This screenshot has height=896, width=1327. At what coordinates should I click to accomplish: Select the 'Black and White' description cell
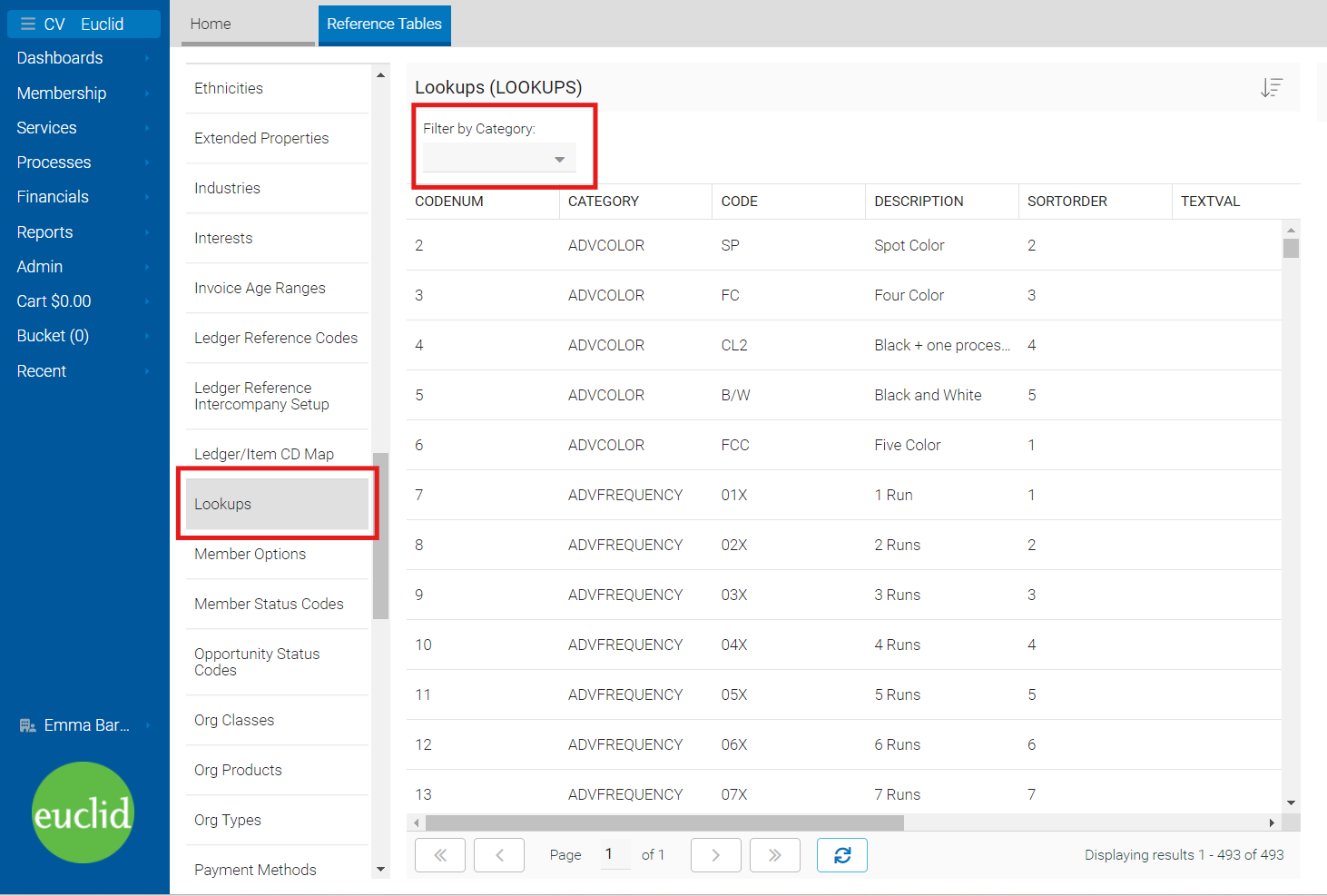point(942,395)
